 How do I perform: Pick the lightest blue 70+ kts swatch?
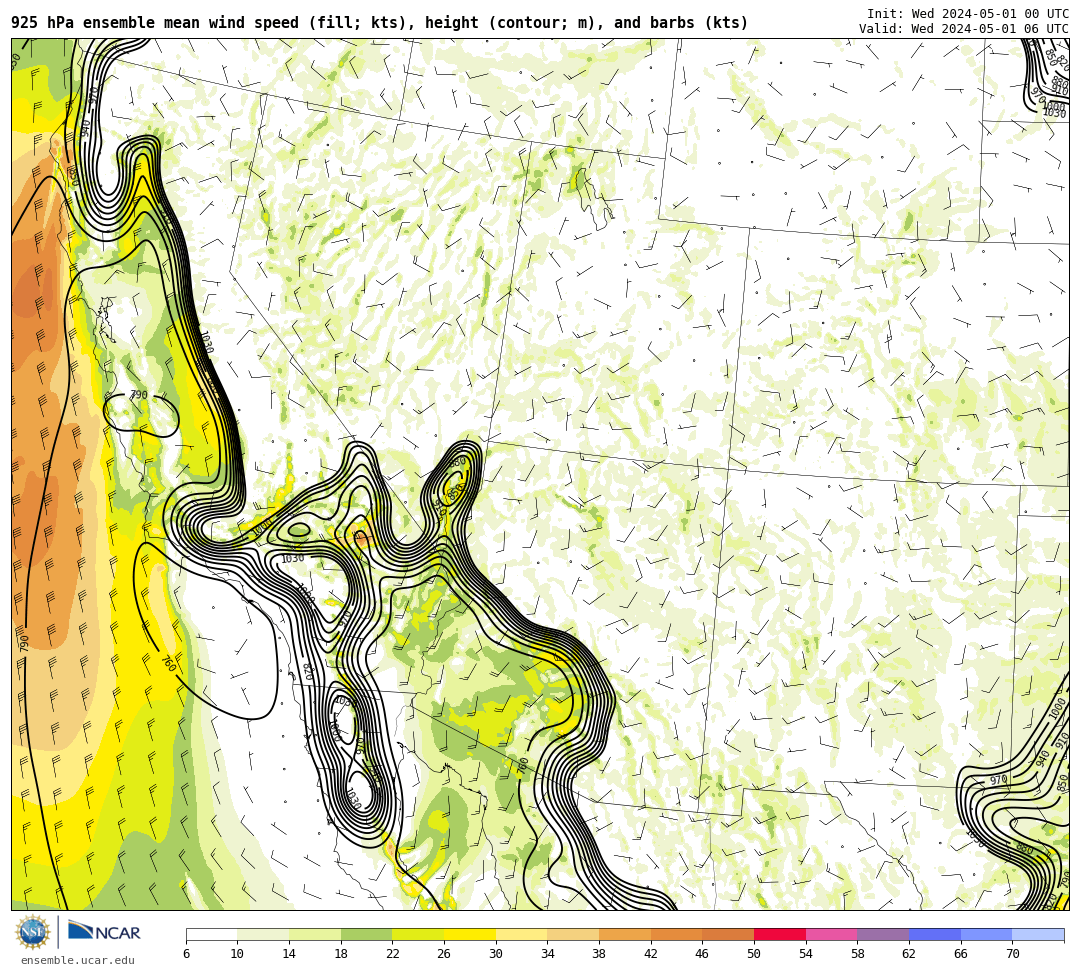(1038, 934)
